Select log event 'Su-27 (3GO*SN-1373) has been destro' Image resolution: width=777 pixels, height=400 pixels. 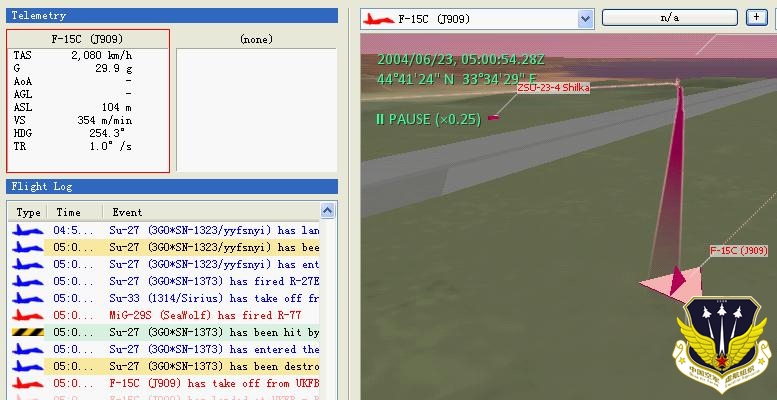click(x=214, y=366)
